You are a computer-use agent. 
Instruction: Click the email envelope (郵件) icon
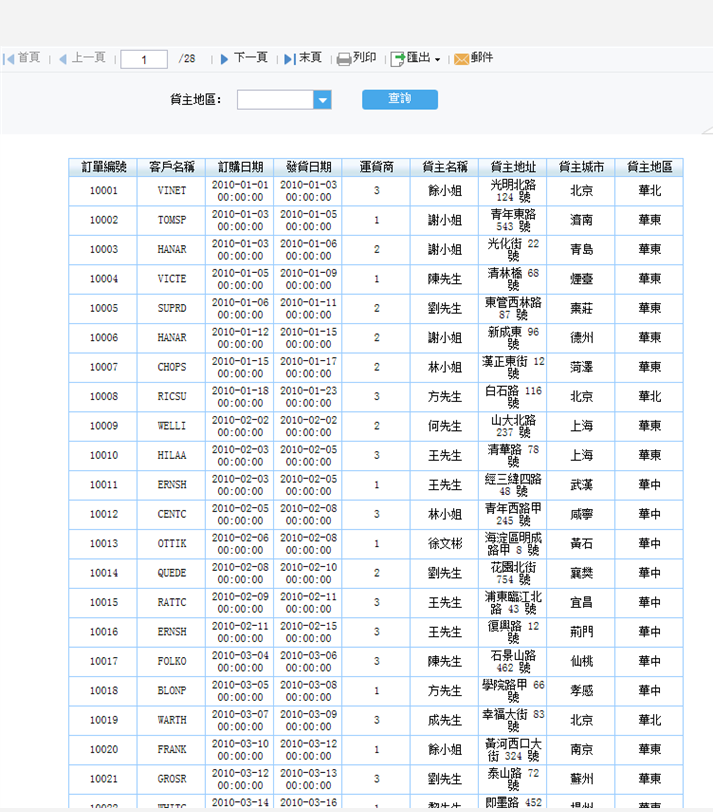[x=461, y=59]
